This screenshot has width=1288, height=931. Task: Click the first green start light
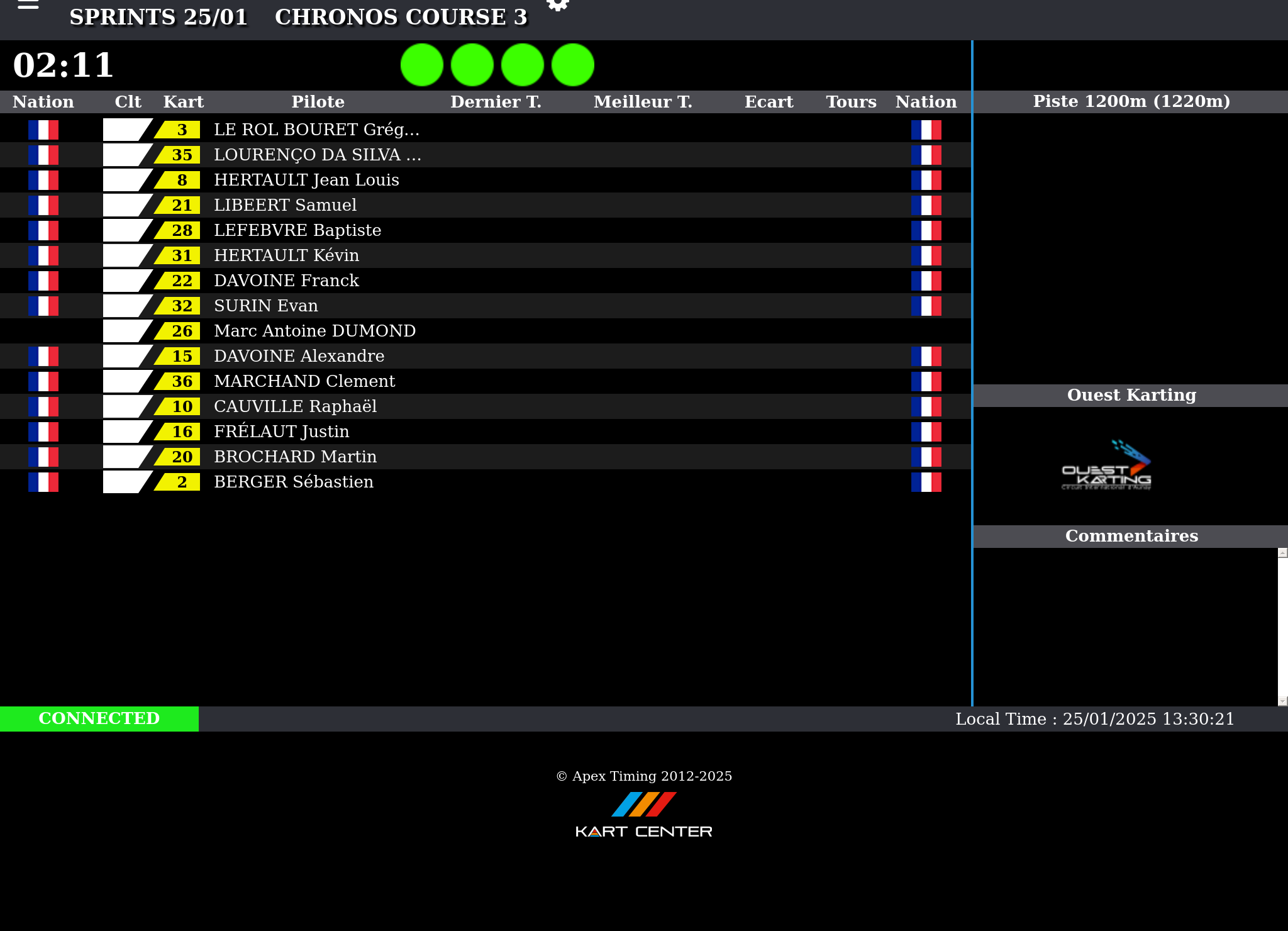pyautogui.click(x=422, y=65)
